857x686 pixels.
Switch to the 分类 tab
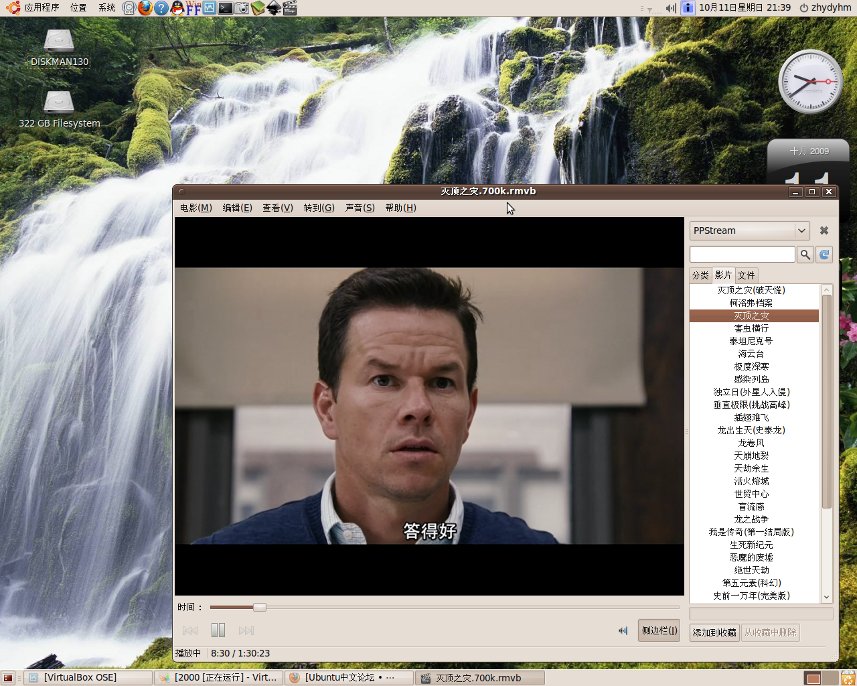pyautogui.click(x=701, y=275)
